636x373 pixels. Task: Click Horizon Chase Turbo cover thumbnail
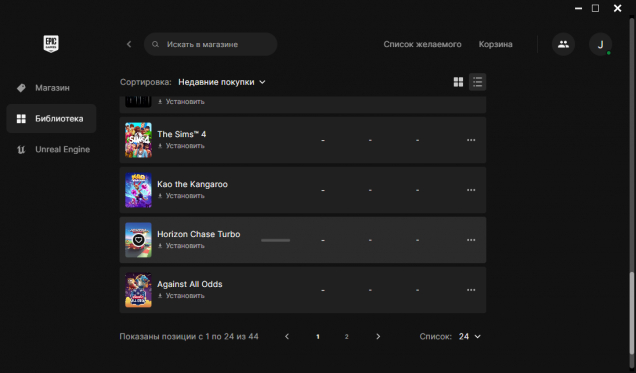click(138, 240)
